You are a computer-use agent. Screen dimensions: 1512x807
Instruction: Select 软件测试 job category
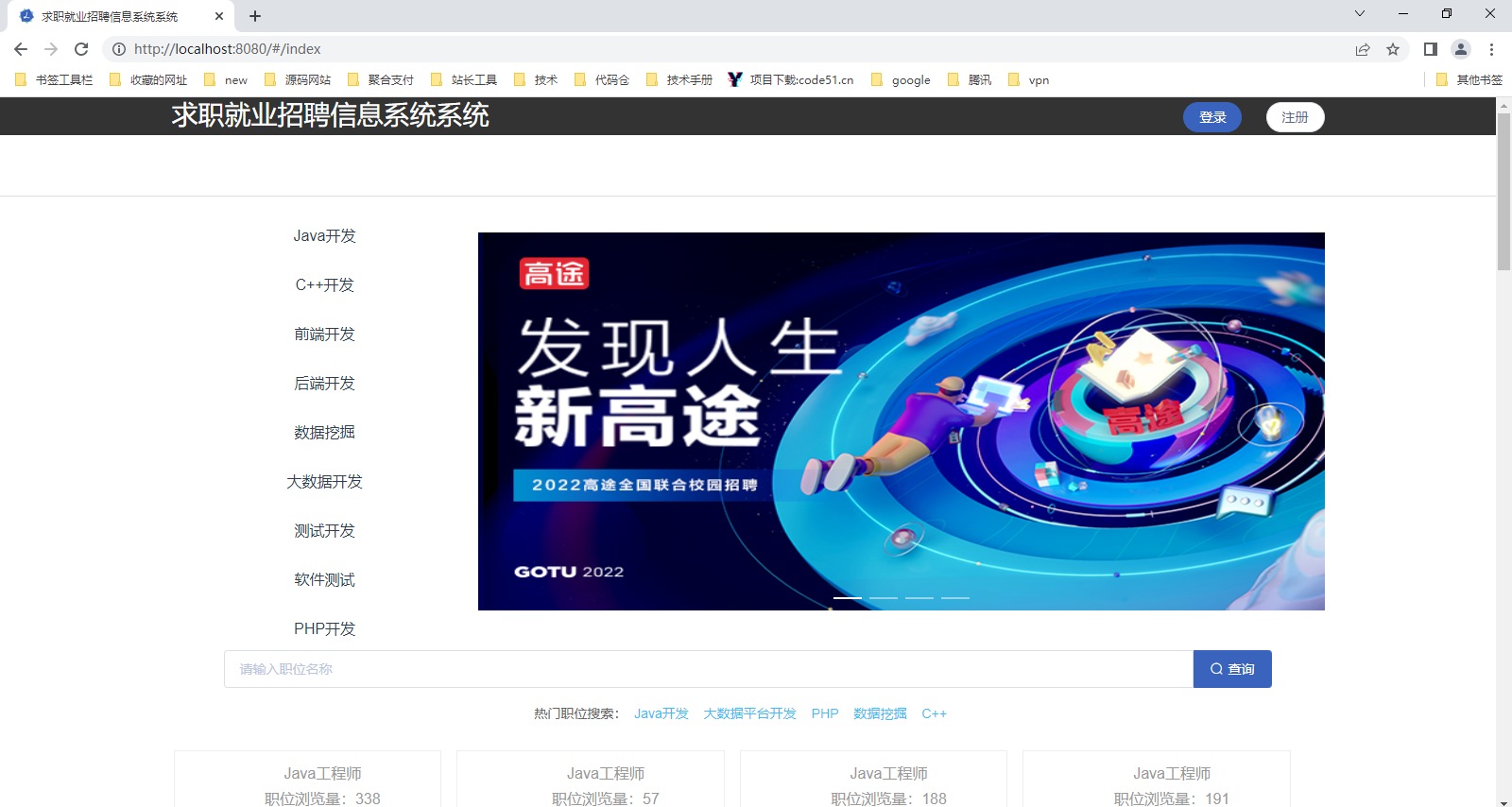click(x=324, y=580)
